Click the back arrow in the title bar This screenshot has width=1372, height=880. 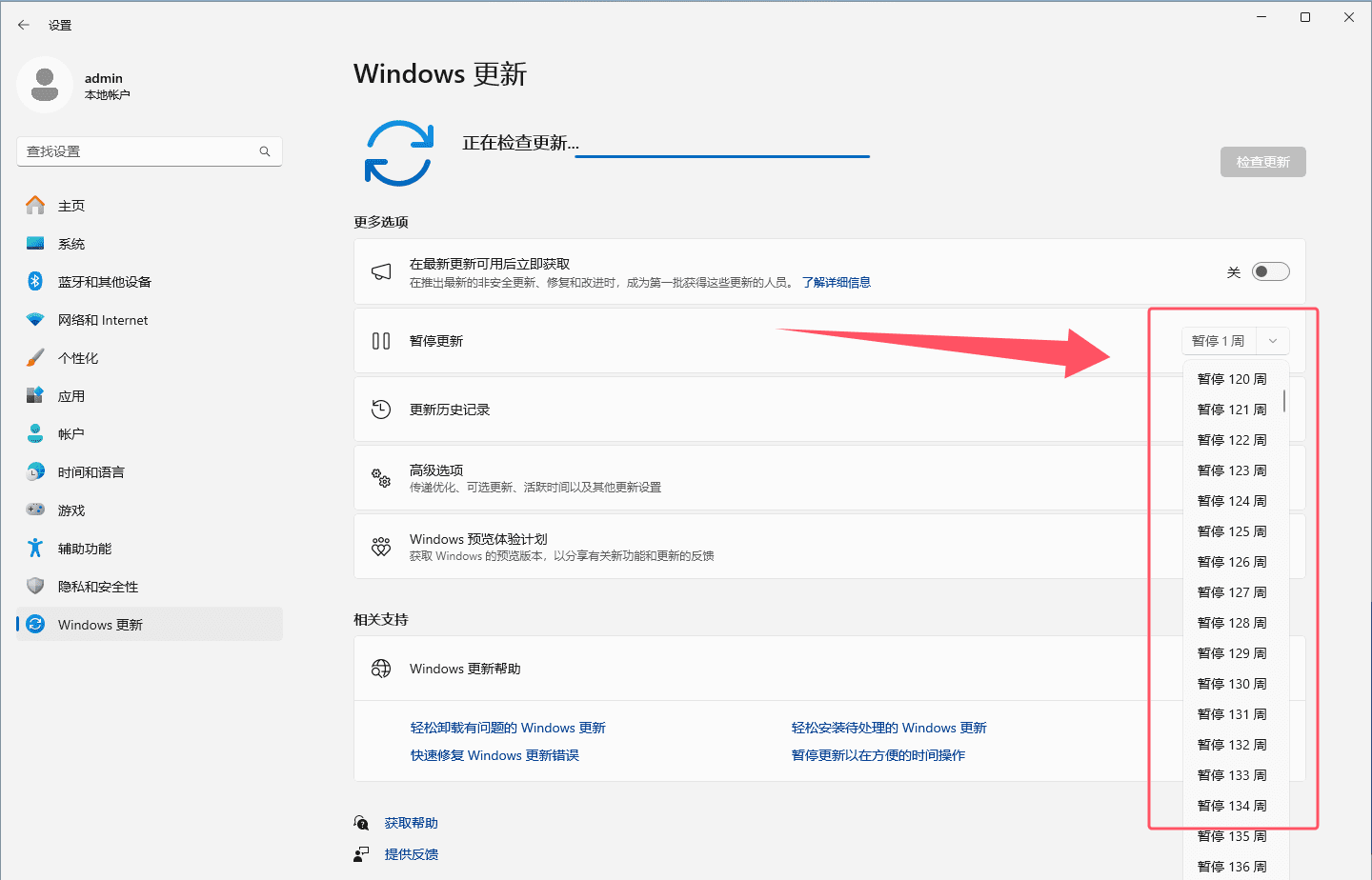pos(24,25)
